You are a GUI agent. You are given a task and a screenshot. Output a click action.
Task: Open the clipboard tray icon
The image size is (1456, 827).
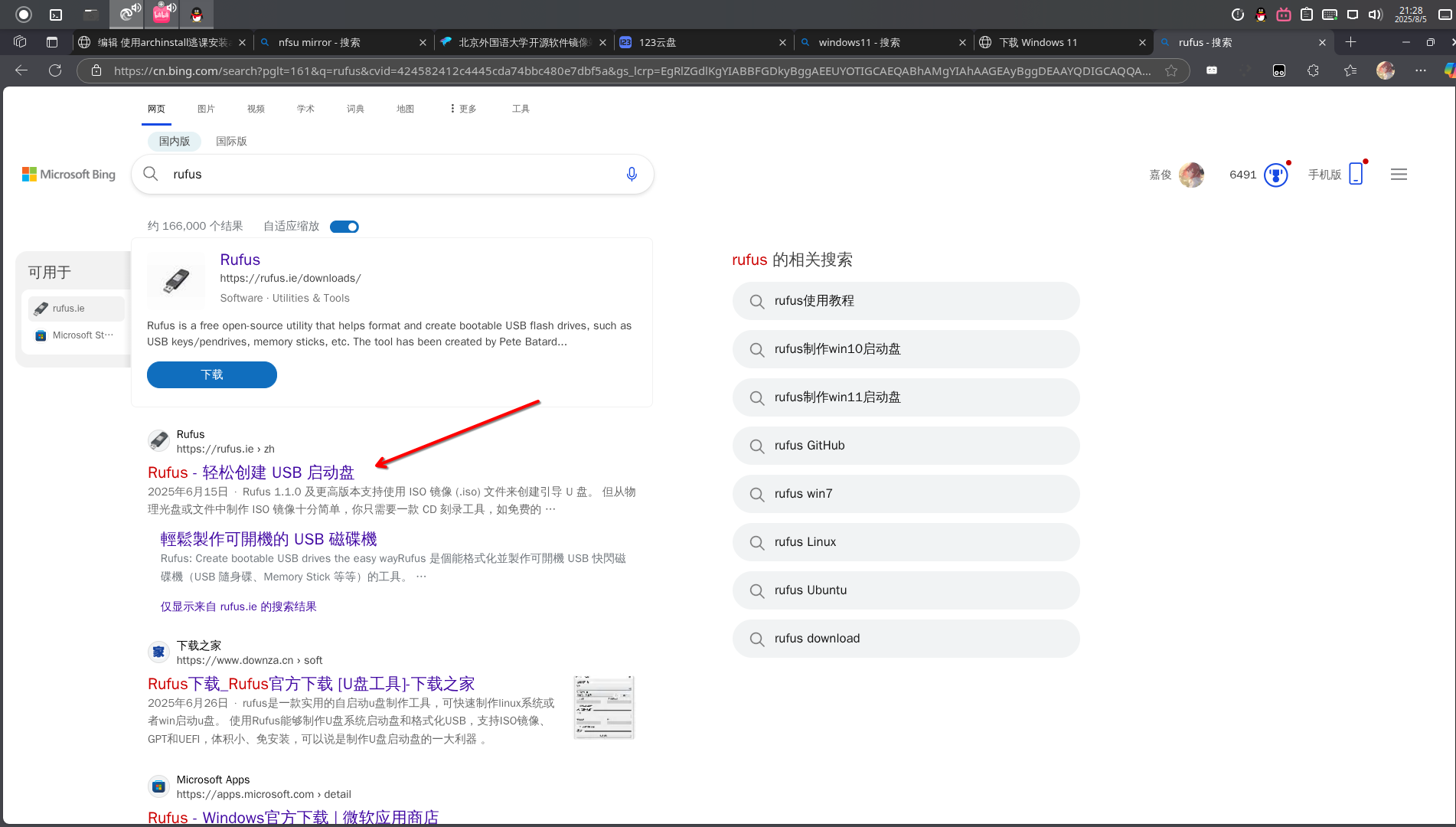click(1307, 14)
